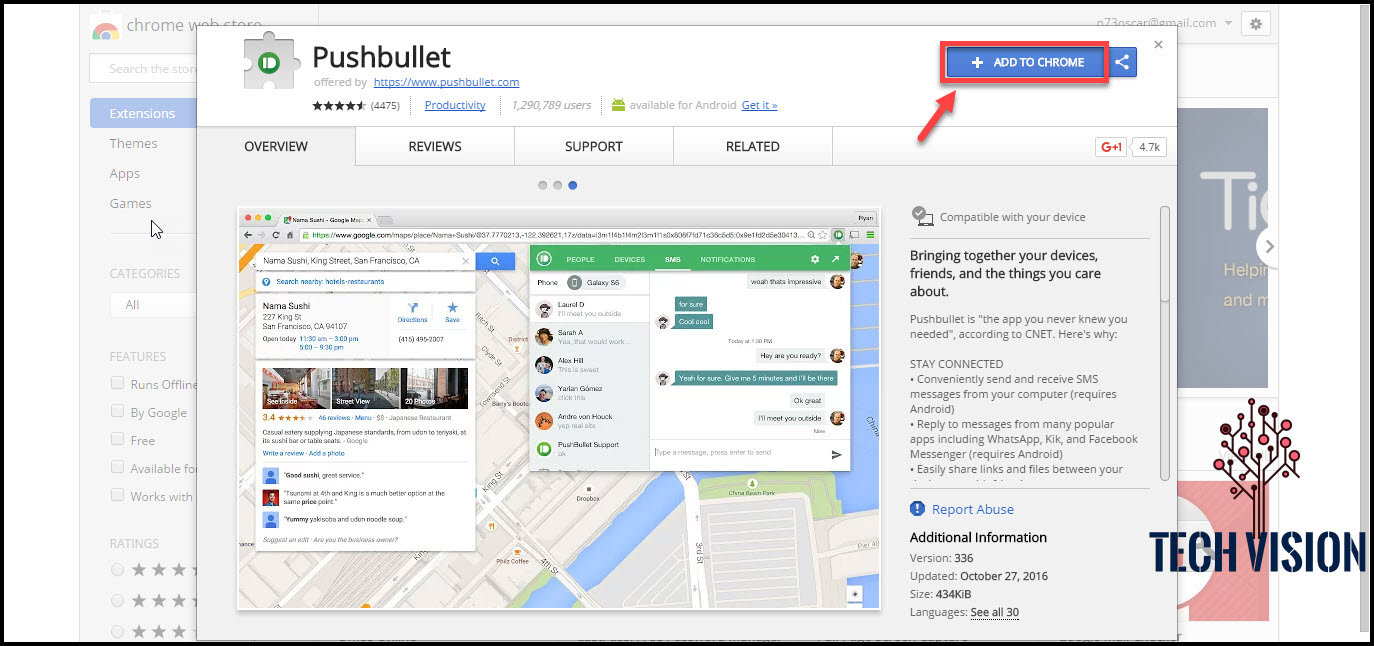Click the 1,290,789 users text
This screenshot has height=646, width=1374.
pyautogui.click(x=551, y=105)
